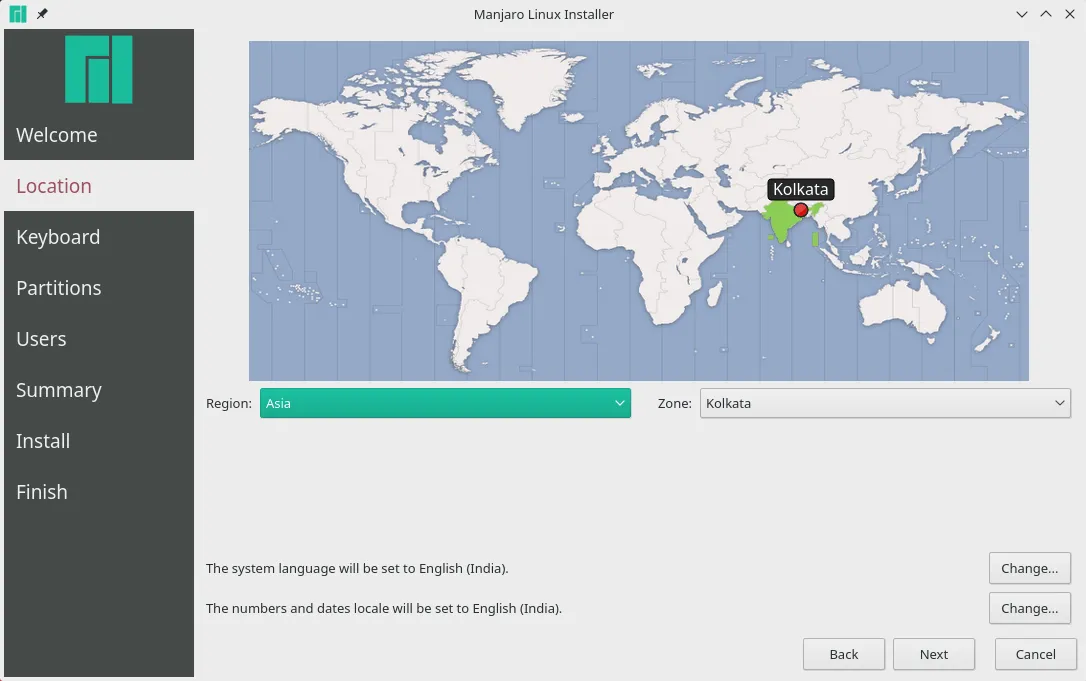The image size is (1086, 681).
Task: Click the Cancel button
Action: (1035, 654)
